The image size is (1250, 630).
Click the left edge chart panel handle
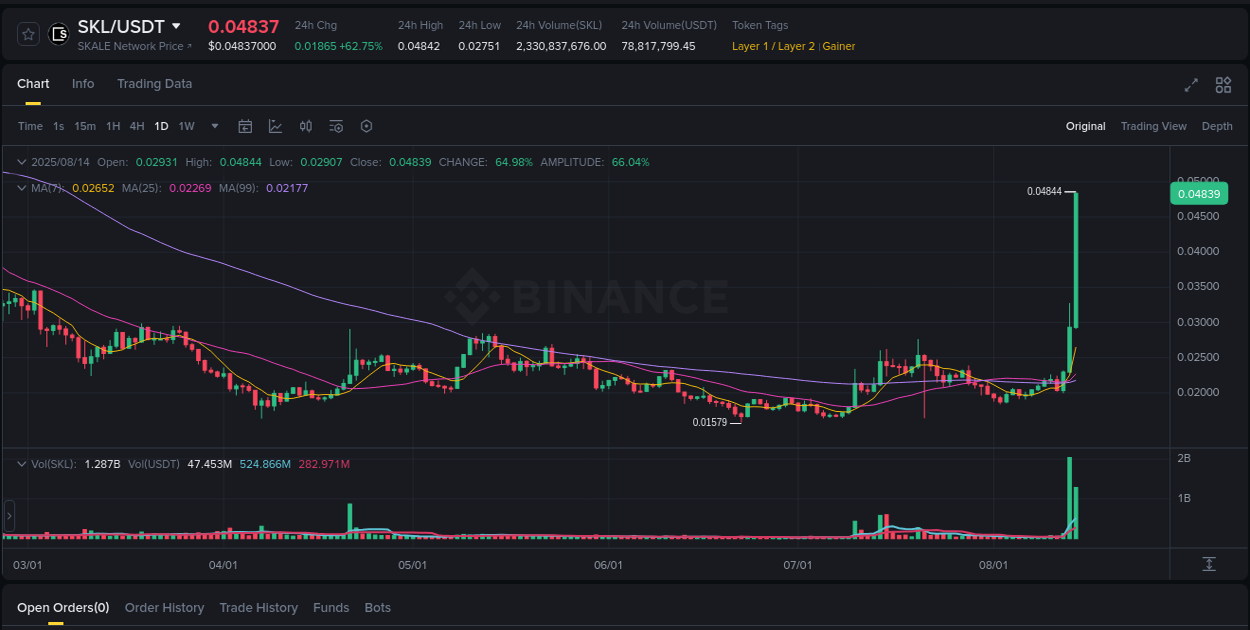pyautogui.click(x=9, y=515)
